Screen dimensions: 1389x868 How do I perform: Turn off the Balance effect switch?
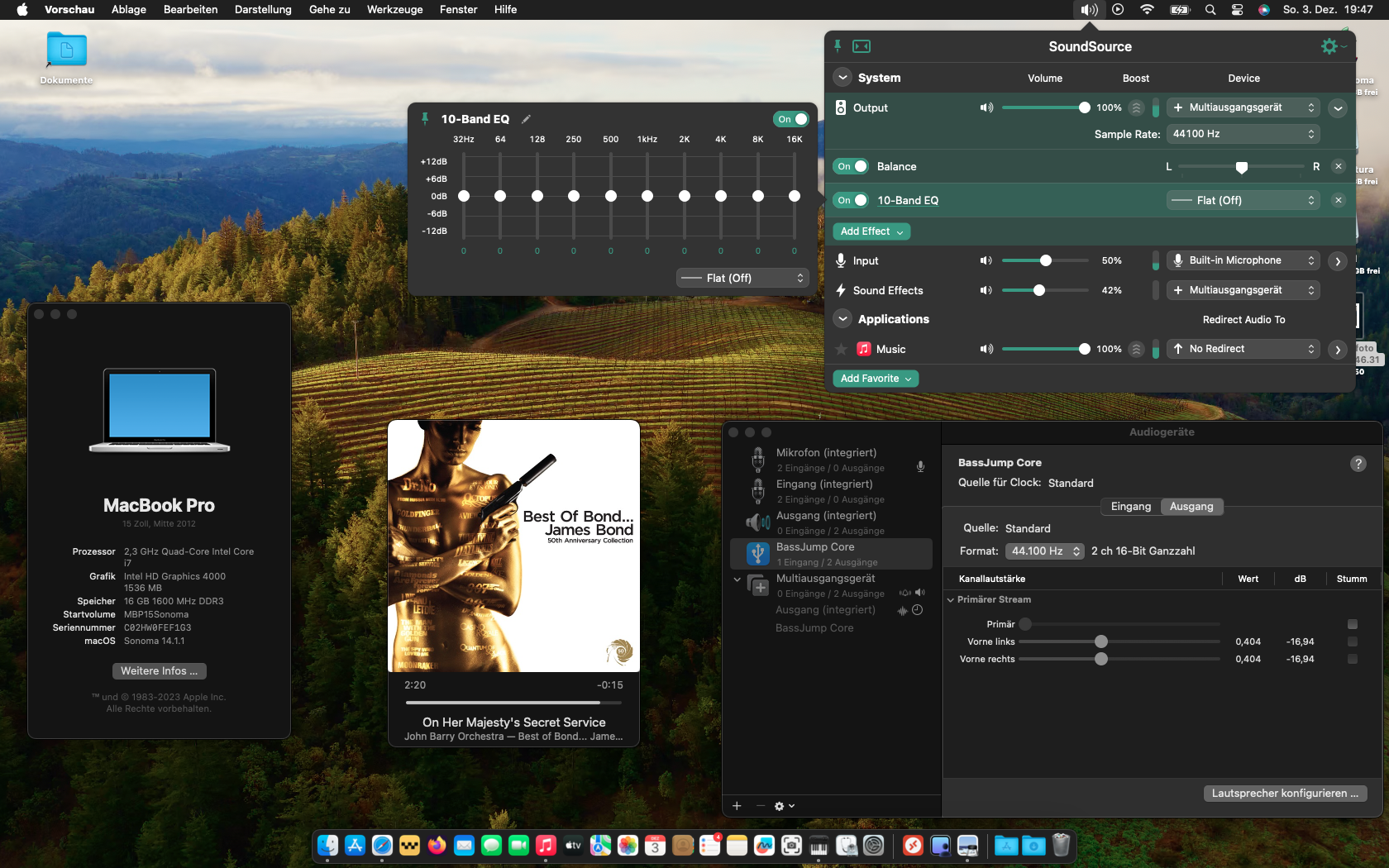(x=851, y=166)
